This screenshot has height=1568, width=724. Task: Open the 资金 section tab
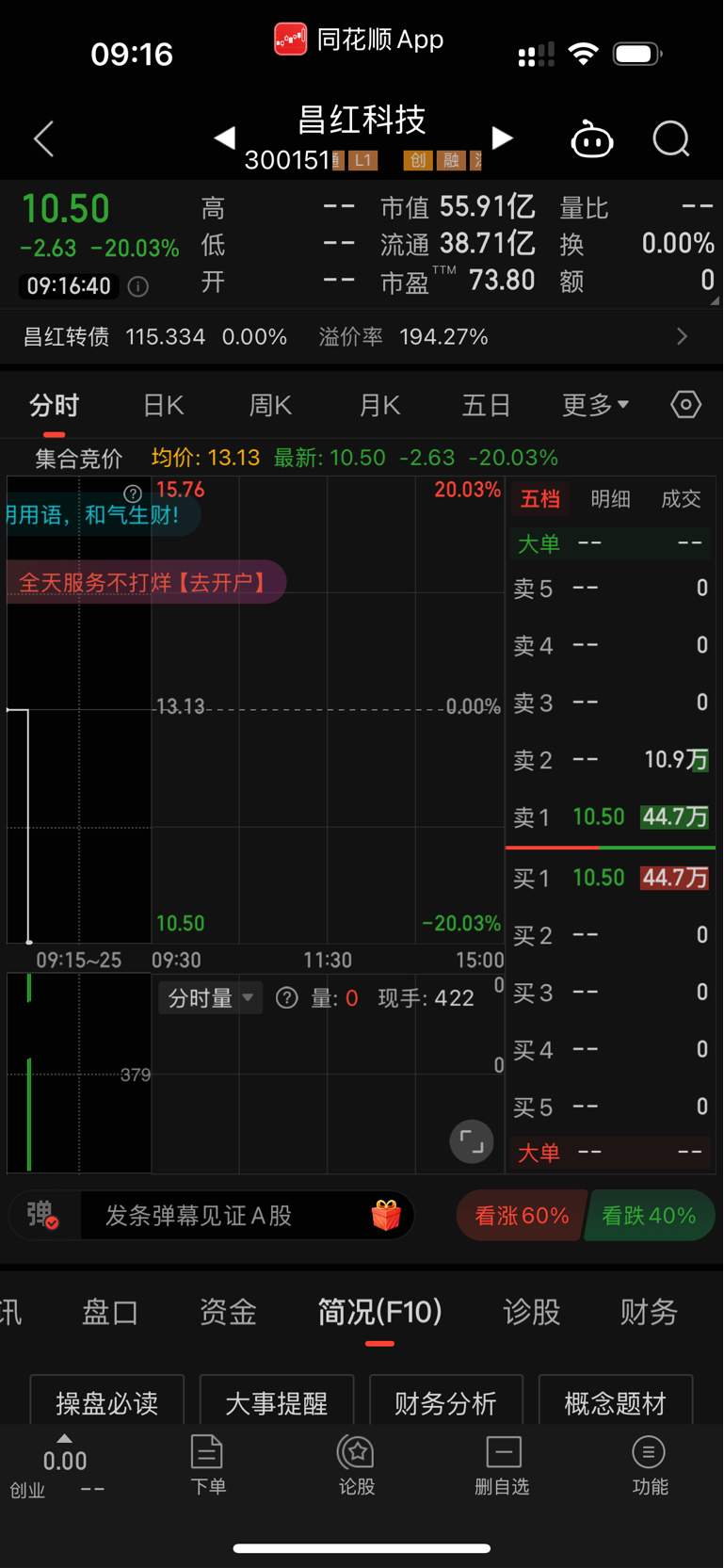[228, 1312]
